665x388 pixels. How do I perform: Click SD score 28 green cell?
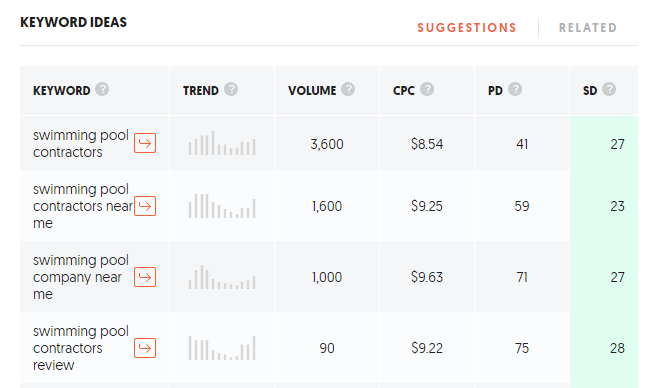point(604,348)
